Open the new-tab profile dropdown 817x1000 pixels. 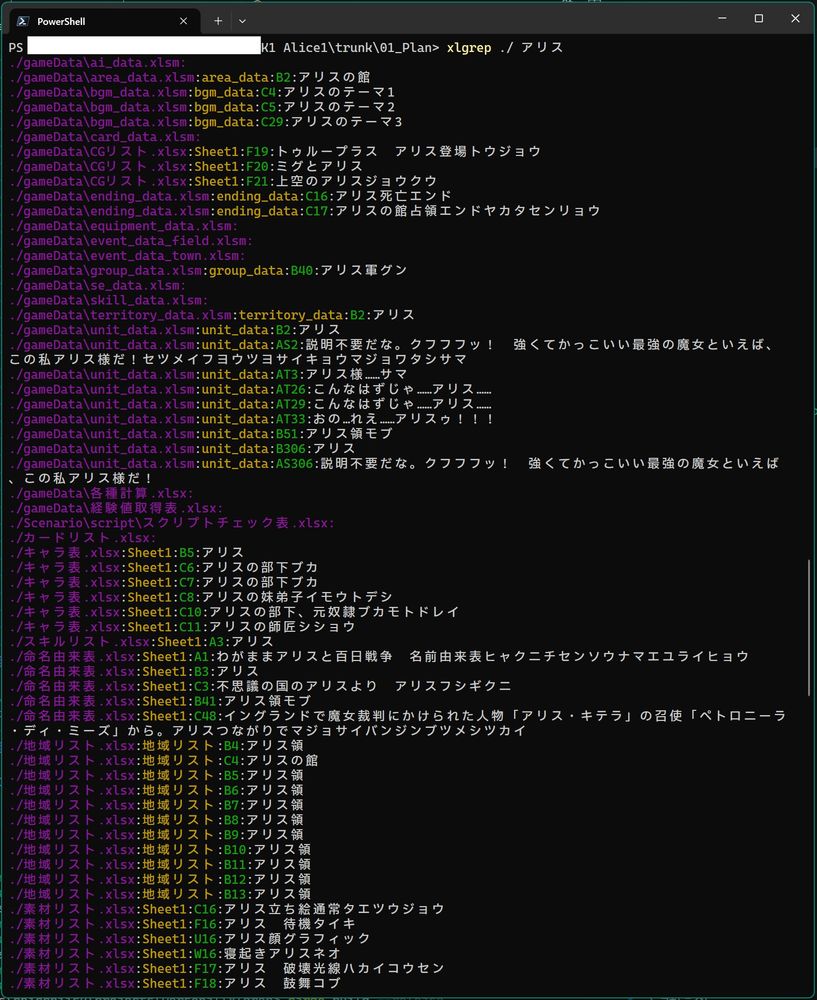[x=242, y=21]
